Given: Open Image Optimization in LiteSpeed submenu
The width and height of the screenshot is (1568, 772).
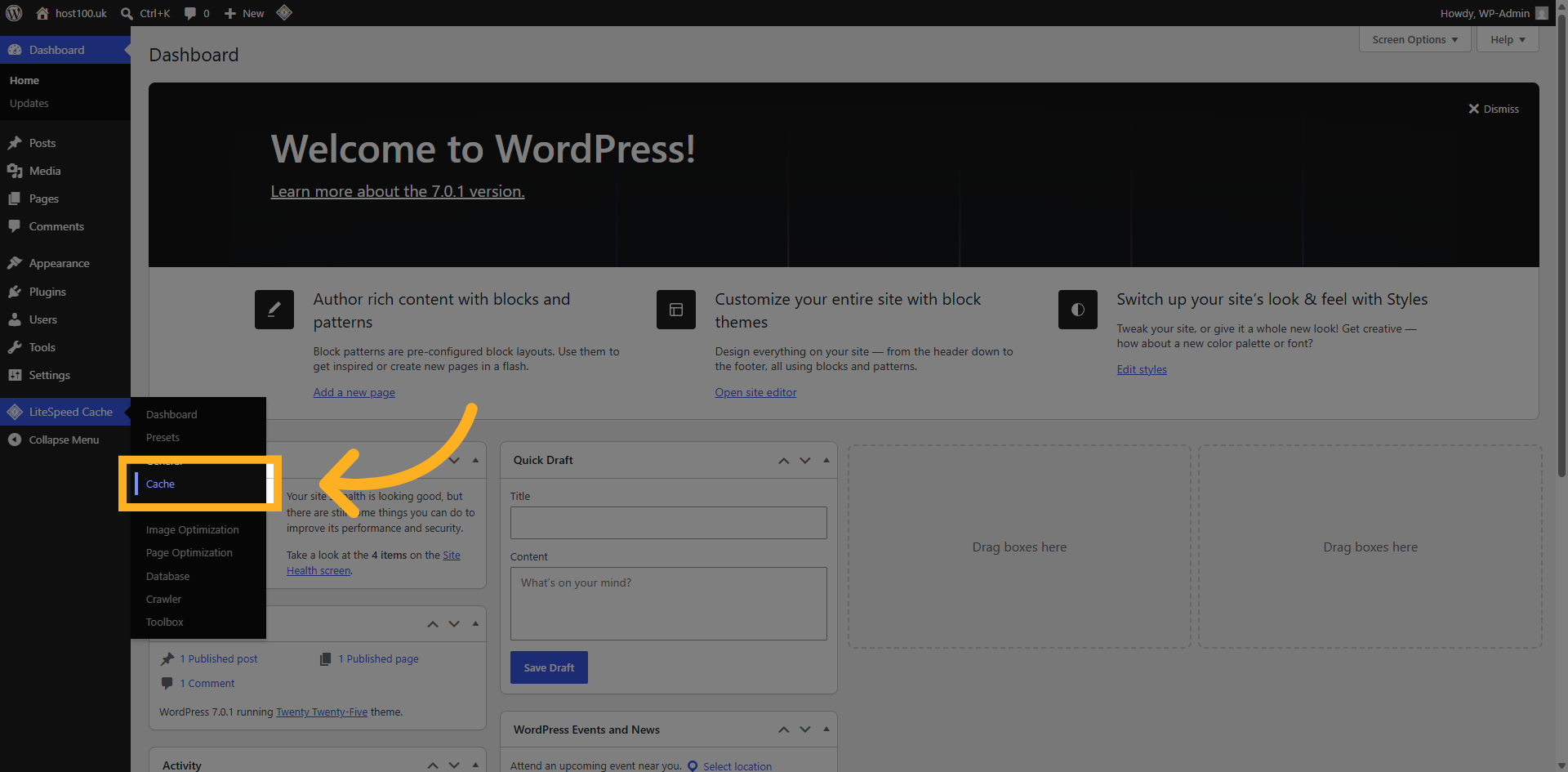Looking at the screenshot, I should 193,529.
